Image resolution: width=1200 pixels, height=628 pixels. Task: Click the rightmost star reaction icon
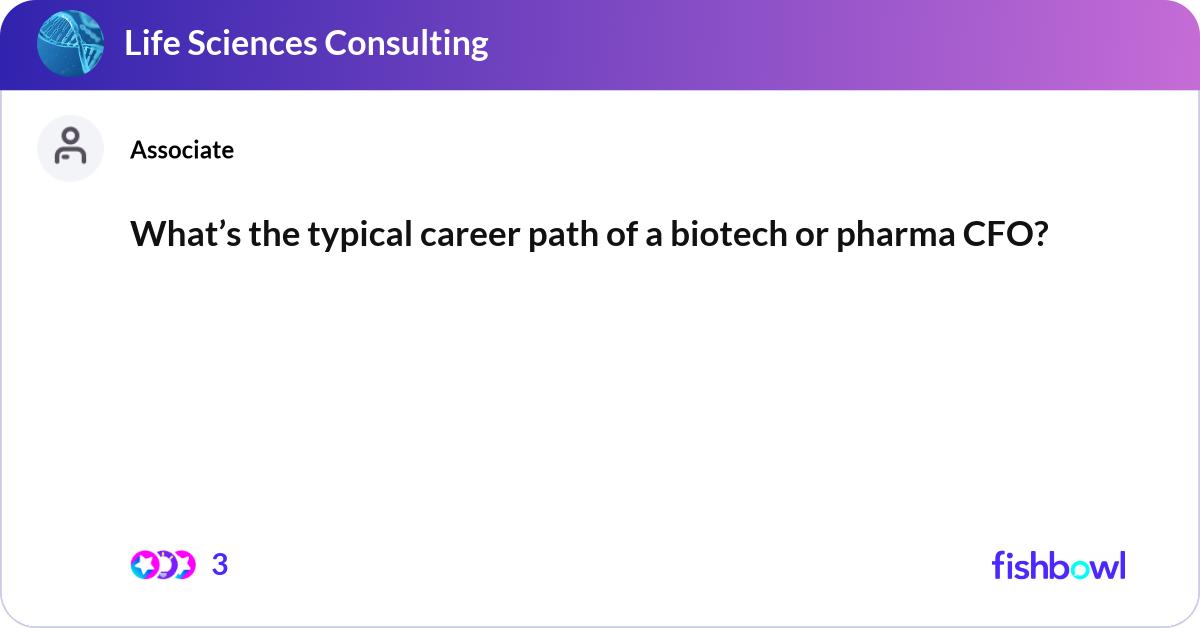coord(183,565)
